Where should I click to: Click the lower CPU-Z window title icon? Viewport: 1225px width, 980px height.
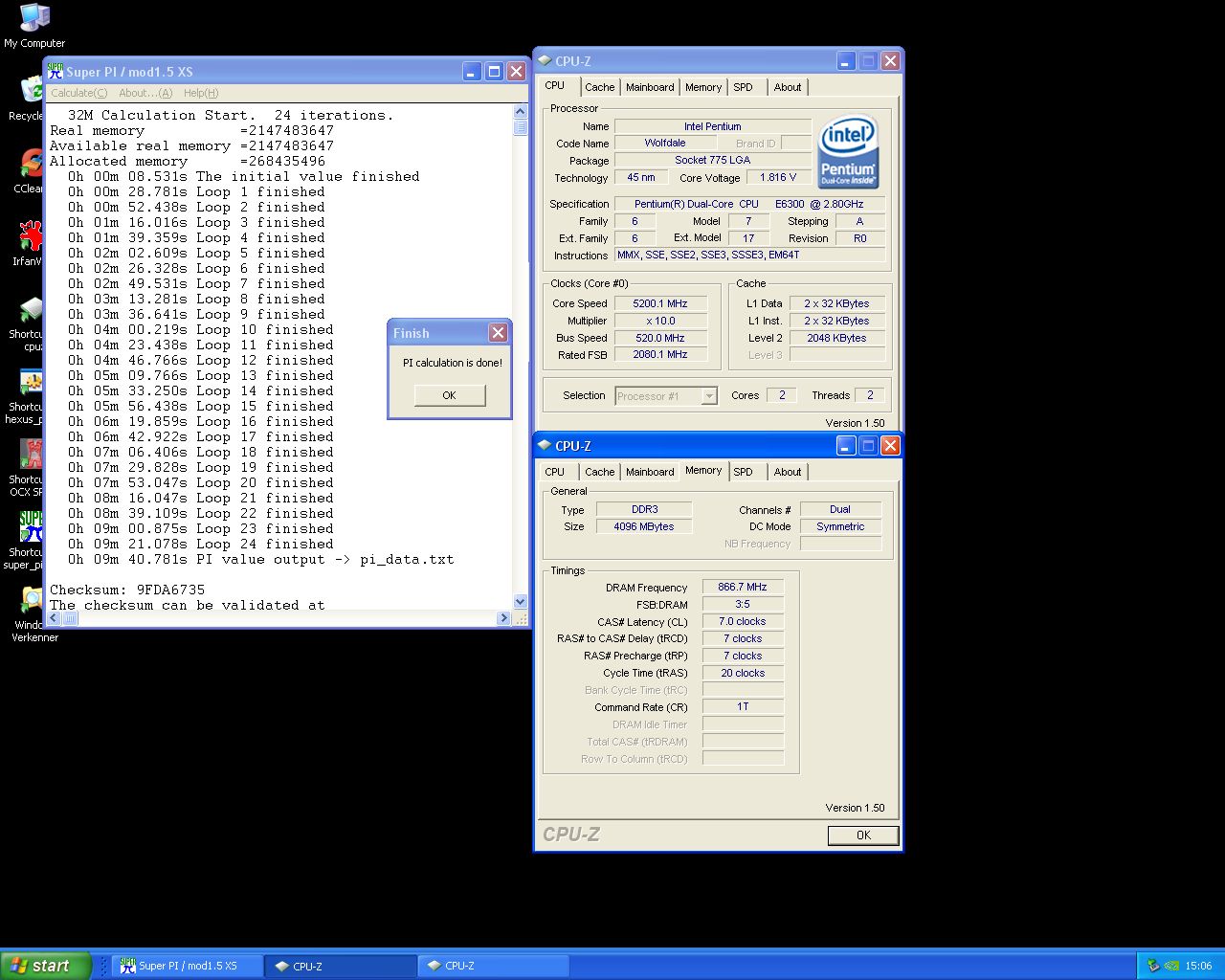tap(545, 446)
